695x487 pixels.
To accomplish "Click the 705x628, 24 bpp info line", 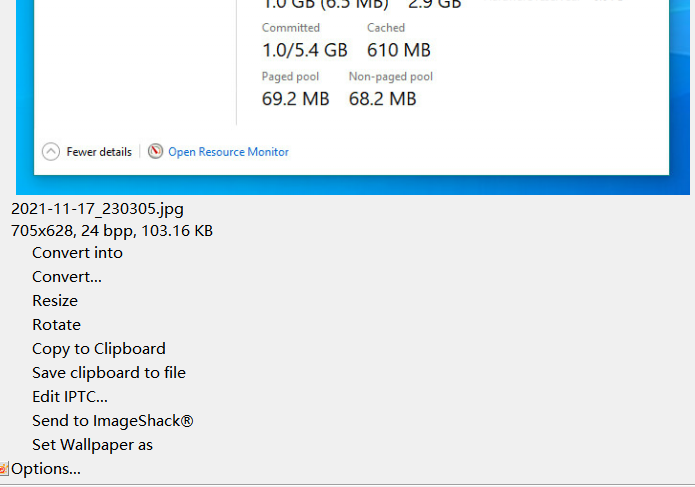I will tap(111, 231).
